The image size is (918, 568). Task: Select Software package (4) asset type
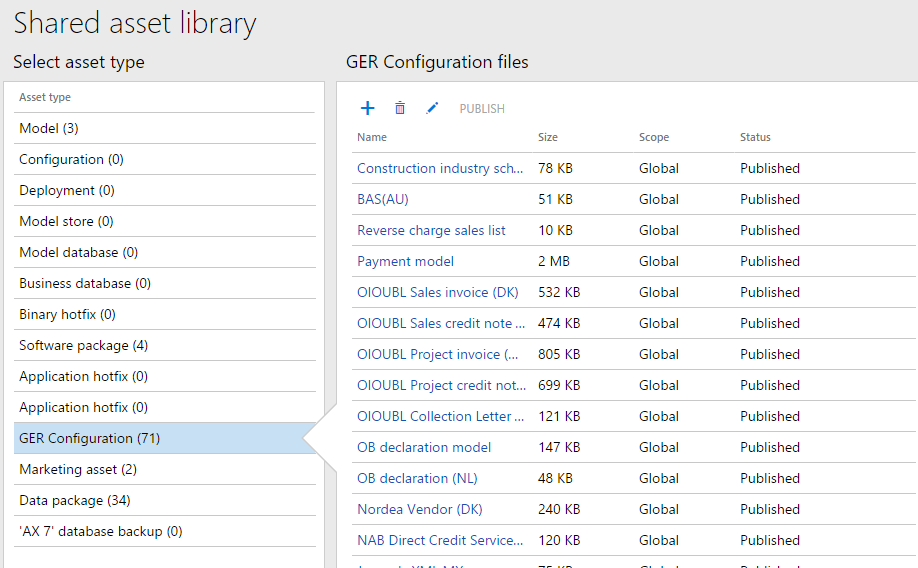point(83,345)
